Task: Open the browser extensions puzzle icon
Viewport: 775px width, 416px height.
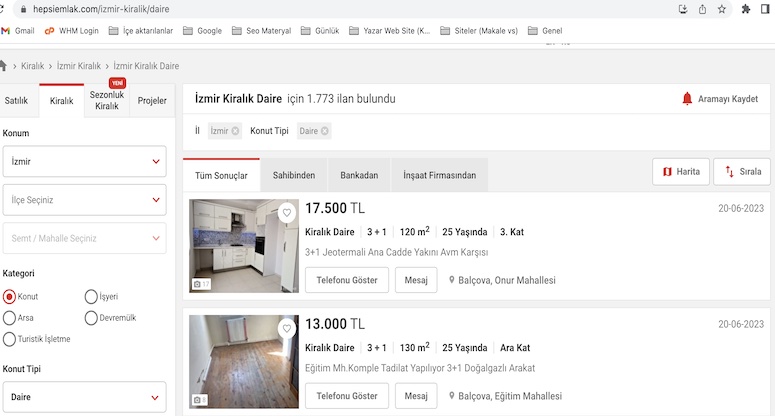Action: (x=746, y=9)
